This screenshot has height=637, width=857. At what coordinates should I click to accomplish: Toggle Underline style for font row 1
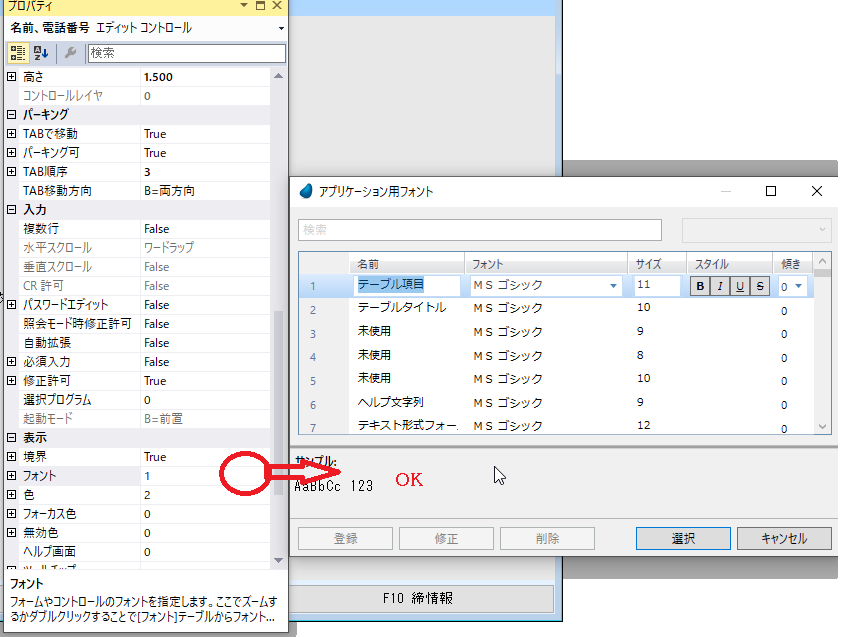[x=741, y=286]
